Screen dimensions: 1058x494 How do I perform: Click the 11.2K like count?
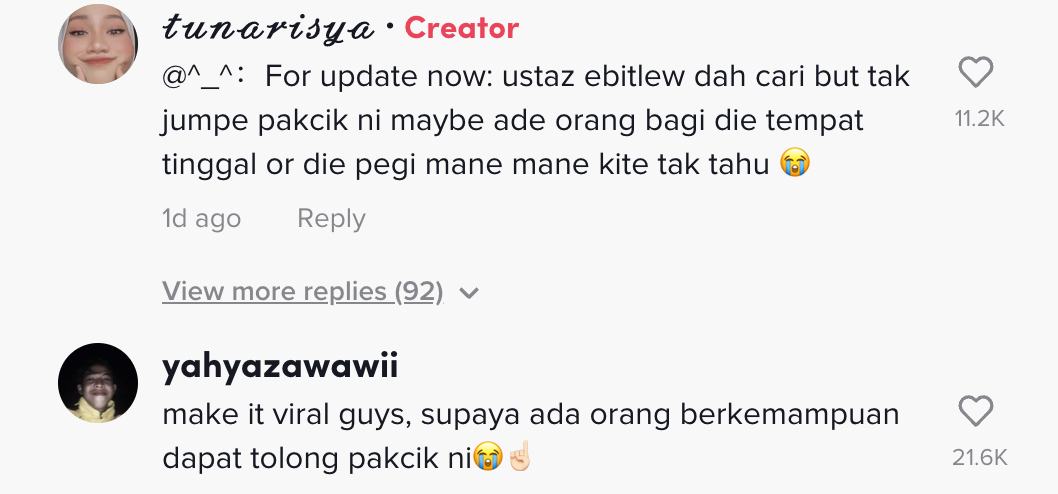point(979,119)
